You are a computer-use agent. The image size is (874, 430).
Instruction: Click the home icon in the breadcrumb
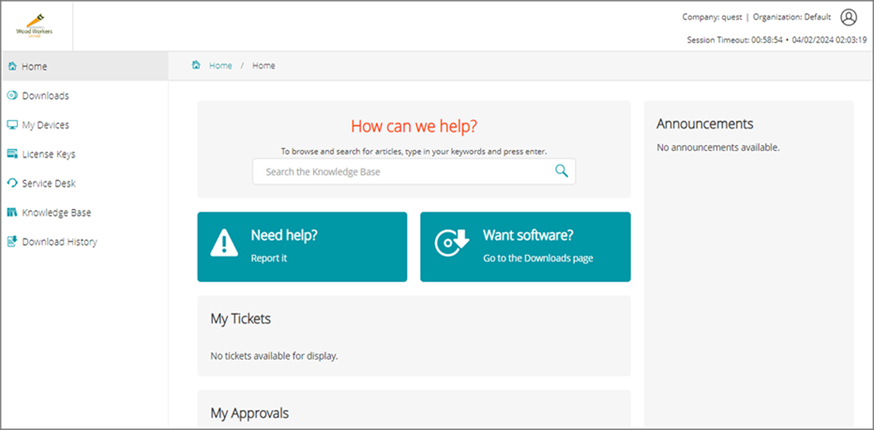click(196, 65)
